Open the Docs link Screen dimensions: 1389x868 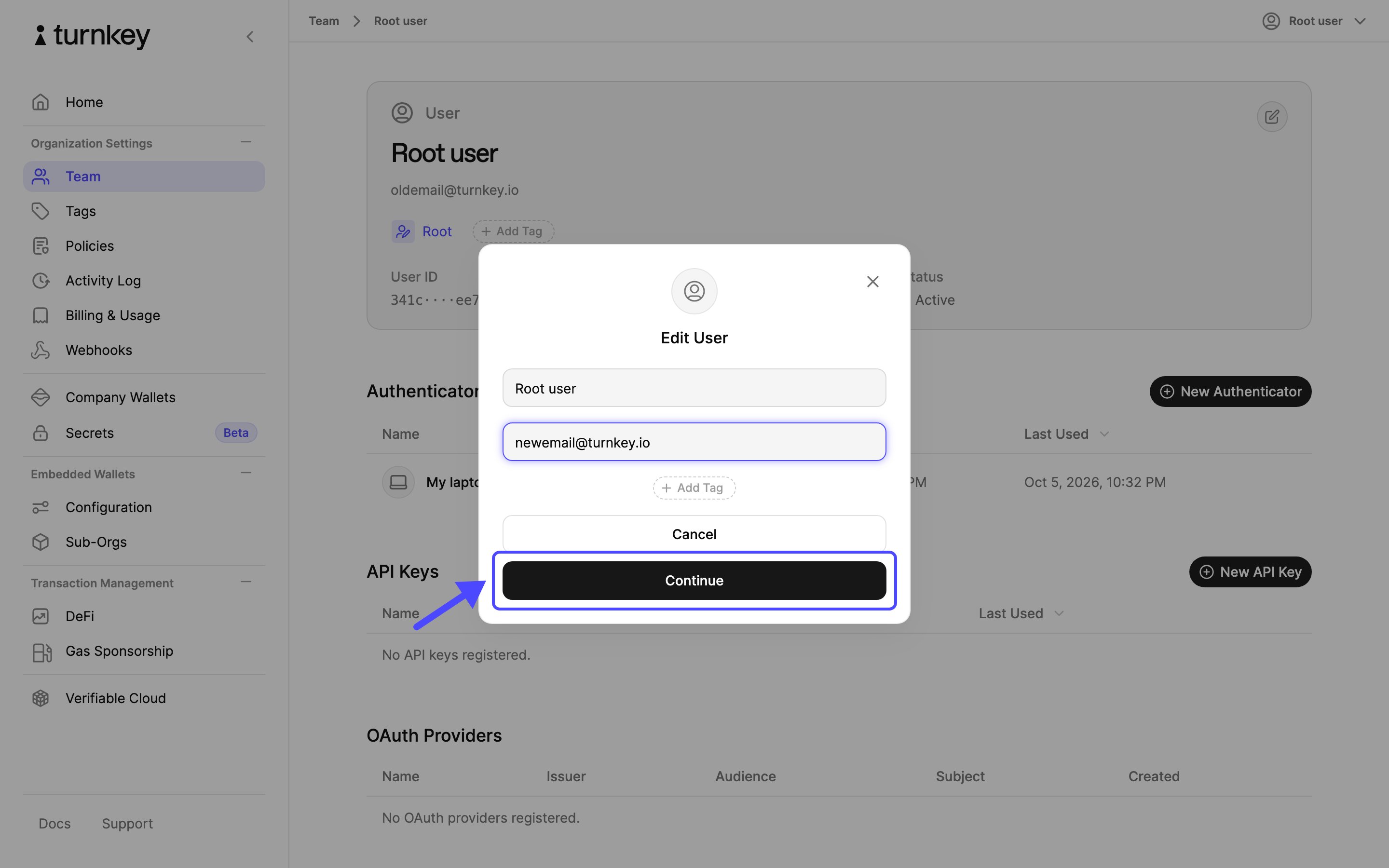[x=54, y=823]
